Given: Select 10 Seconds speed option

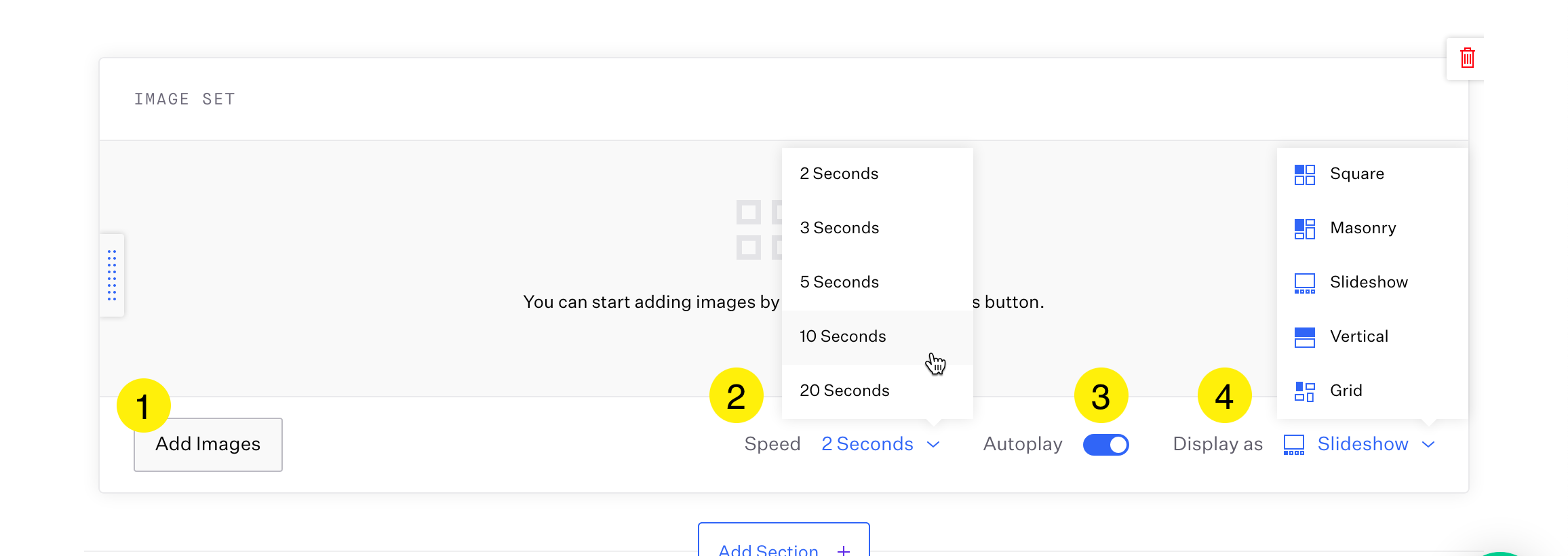Looking at the screenshot, I should (843, 336).
